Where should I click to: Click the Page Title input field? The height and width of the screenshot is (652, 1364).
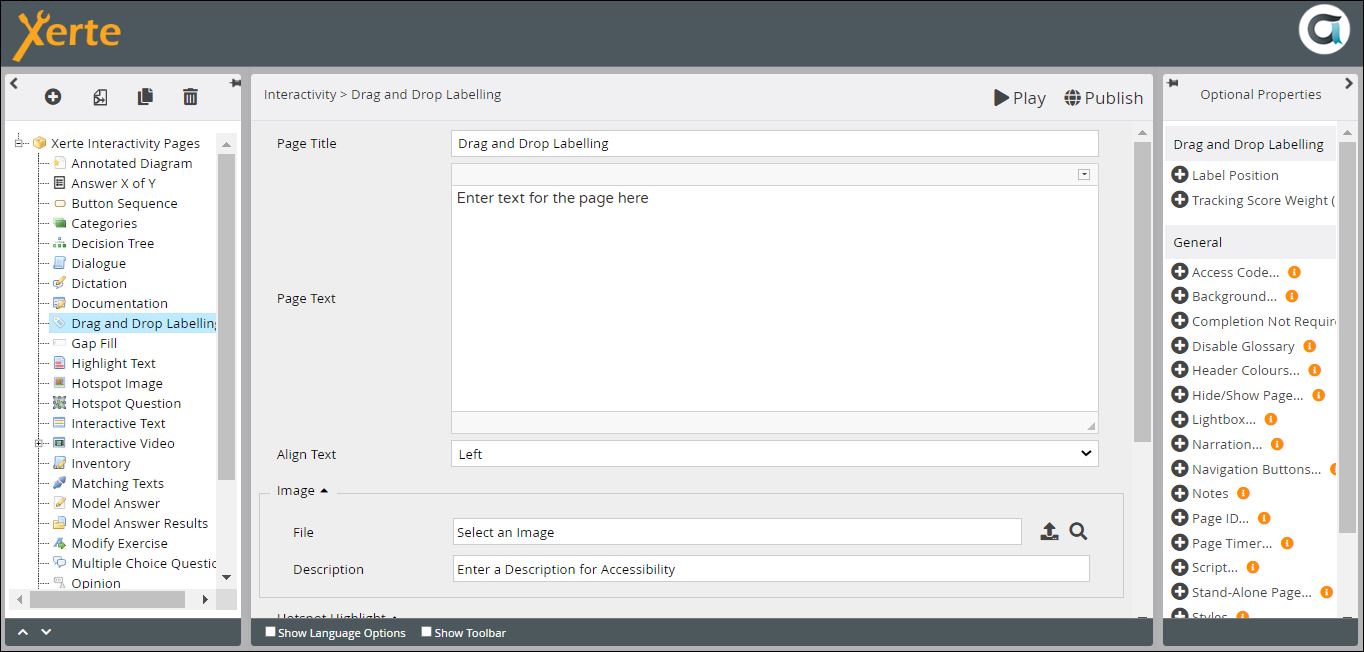point(774,143)
